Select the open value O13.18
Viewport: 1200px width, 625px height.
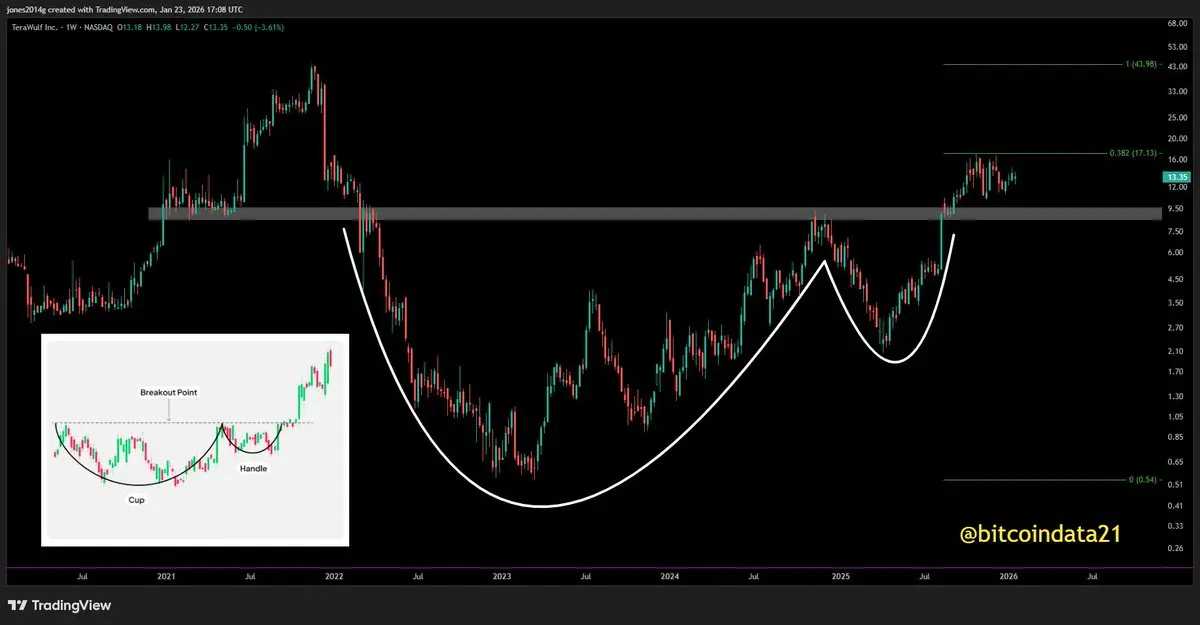[130, 27]
